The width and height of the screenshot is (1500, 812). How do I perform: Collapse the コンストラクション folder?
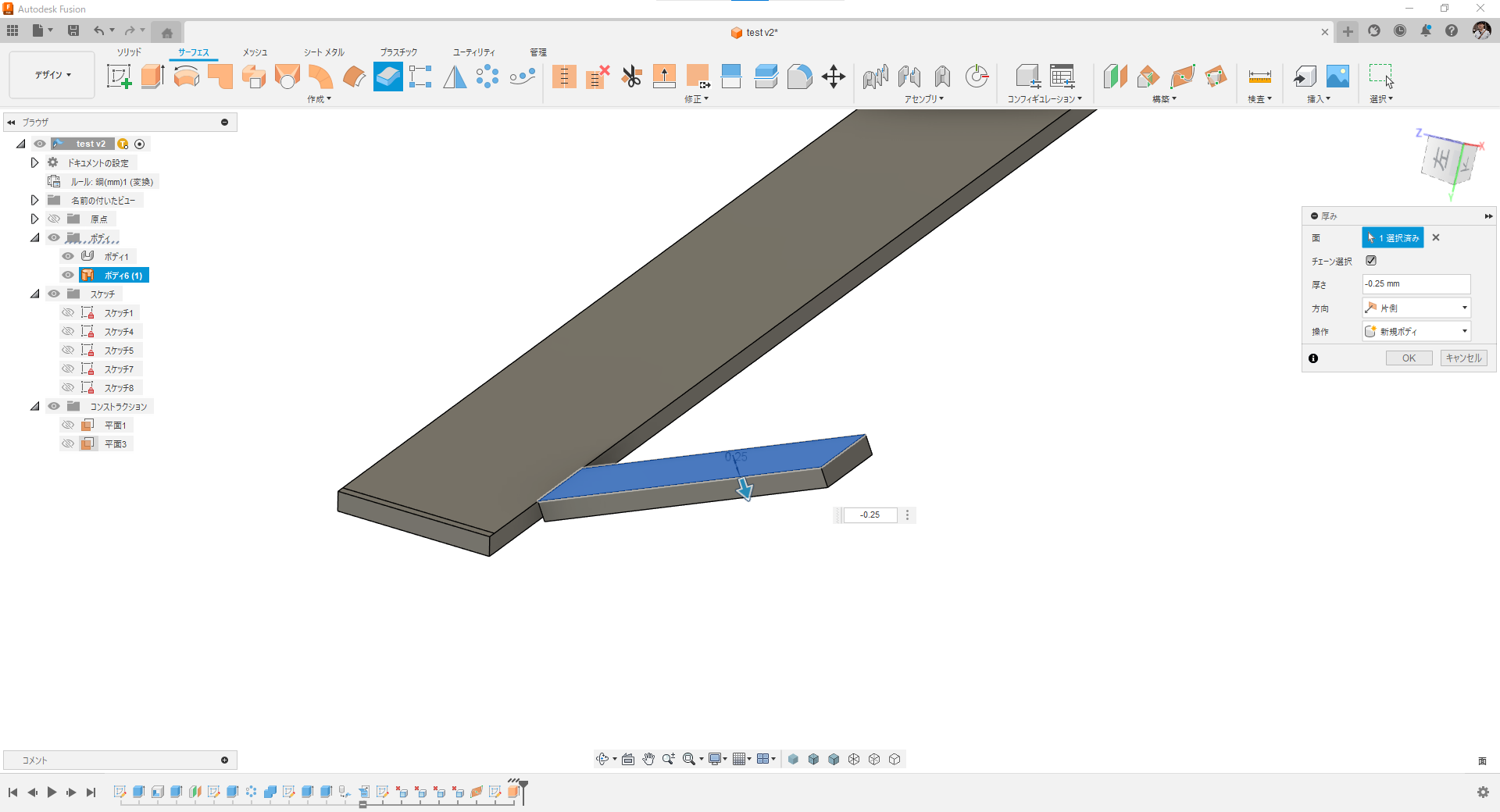pos(34,407)
